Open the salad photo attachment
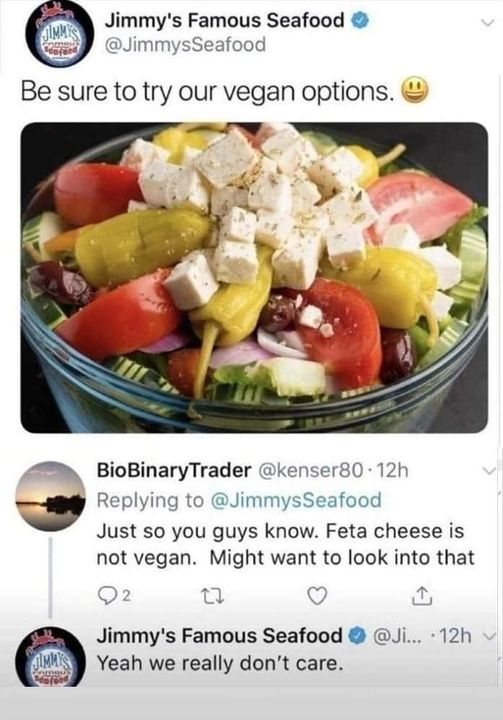This screenshot has height=720, width=503. (x=254, y=277)
